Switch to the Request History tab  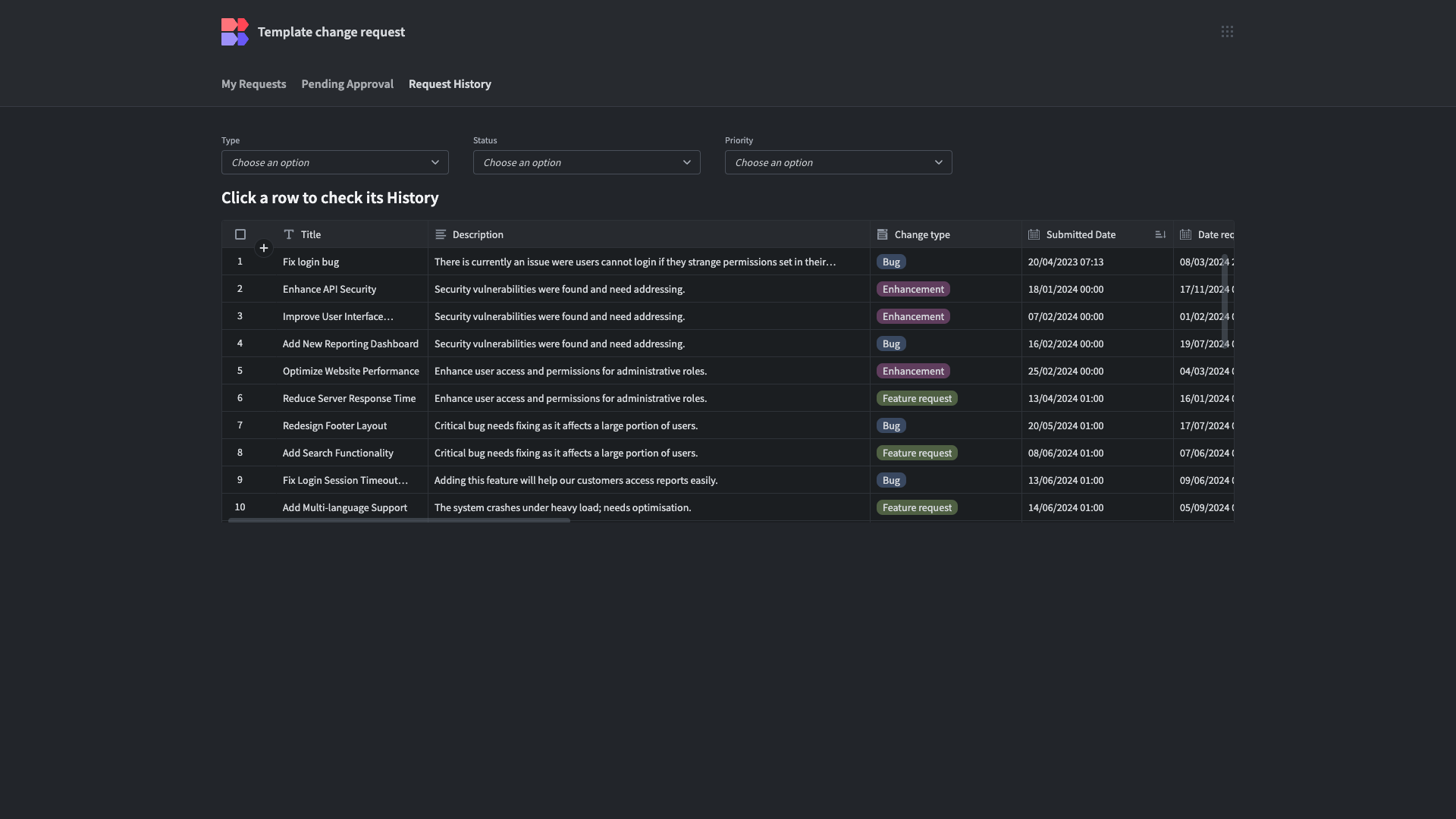pos(450,84)
